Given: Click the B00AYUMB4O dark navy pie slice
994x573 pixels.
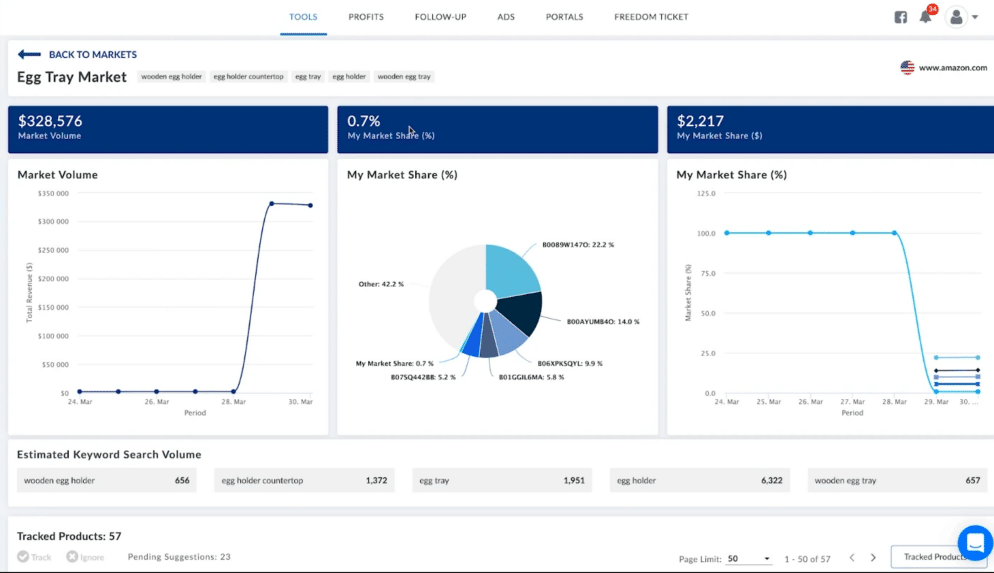Looking at the screenshot, I should pyautogui.click(x=522, y=312).
